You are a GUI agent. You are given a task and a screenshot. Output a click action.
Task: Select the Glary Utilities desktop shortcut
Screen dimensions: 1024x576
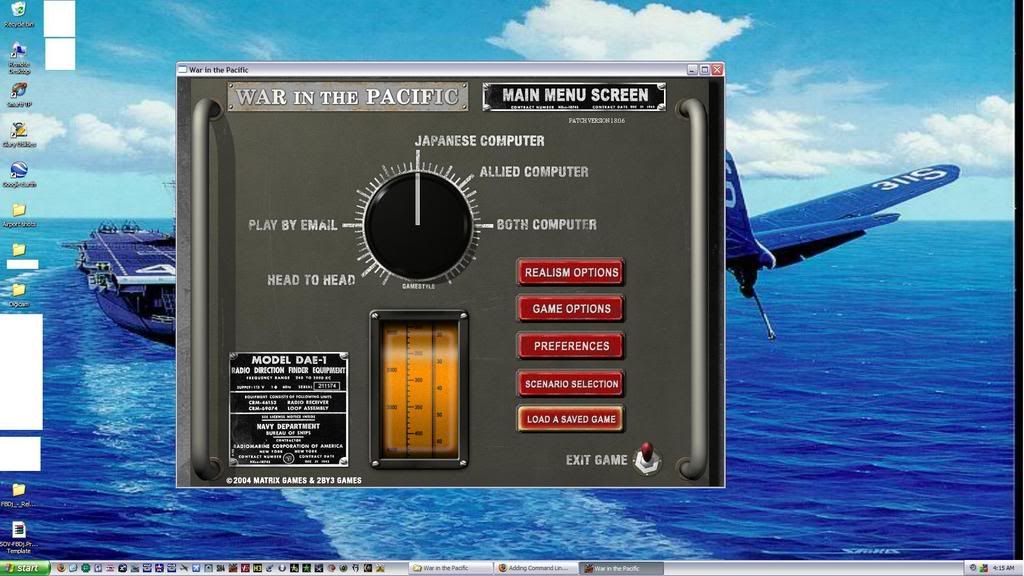[19, 135]
